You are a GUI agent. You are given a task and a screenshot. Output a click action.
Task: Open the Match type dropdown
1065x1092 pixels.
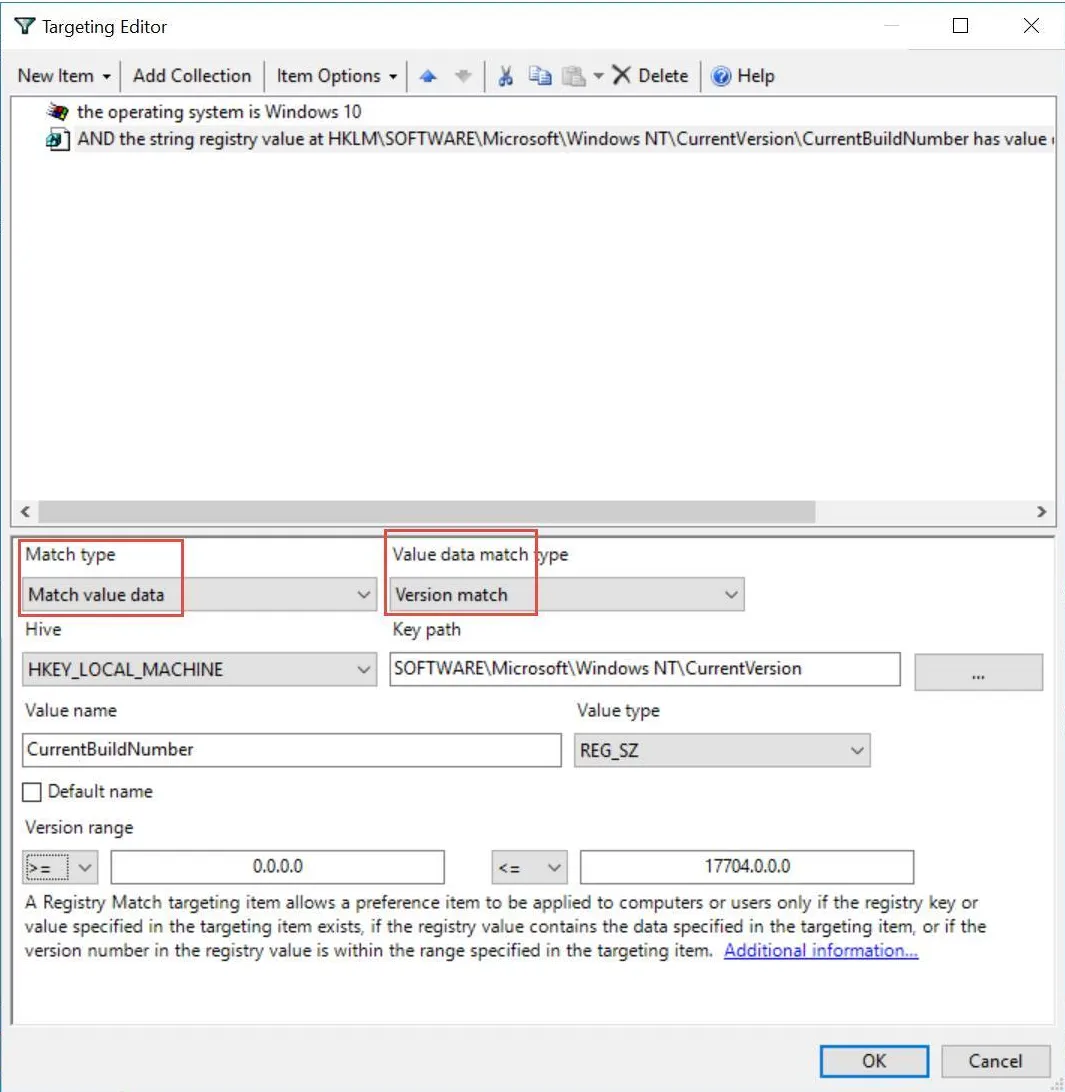point(200,595)
